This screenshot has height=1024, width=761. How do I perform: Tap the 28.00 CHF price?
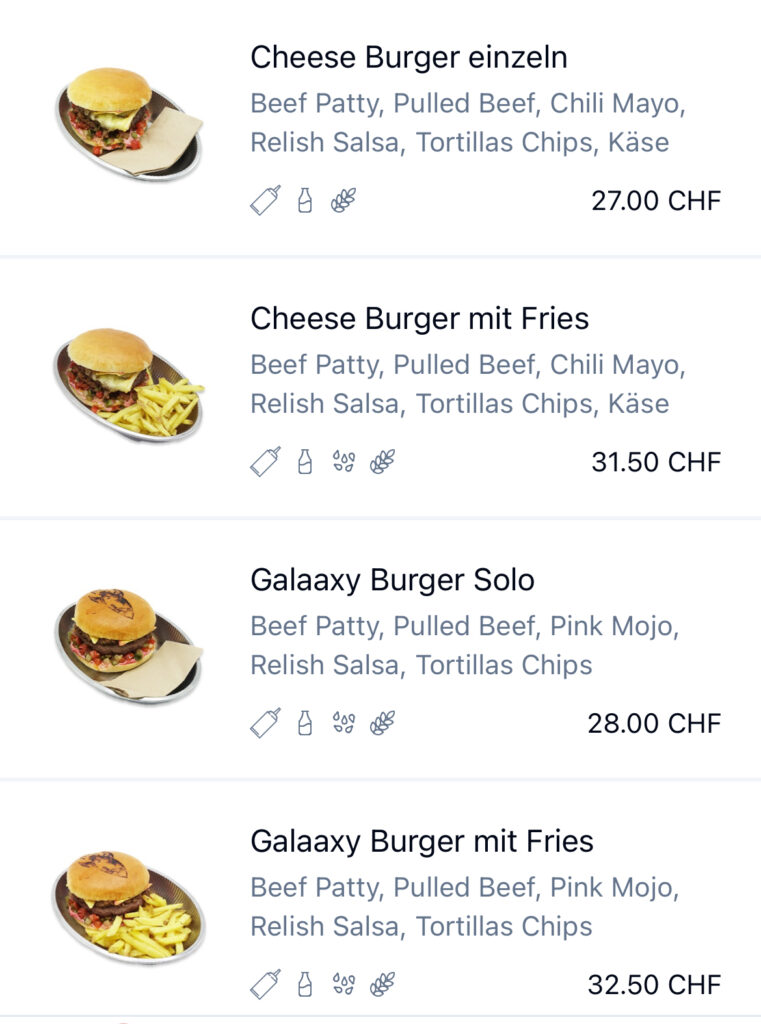(x=654, y=723)
